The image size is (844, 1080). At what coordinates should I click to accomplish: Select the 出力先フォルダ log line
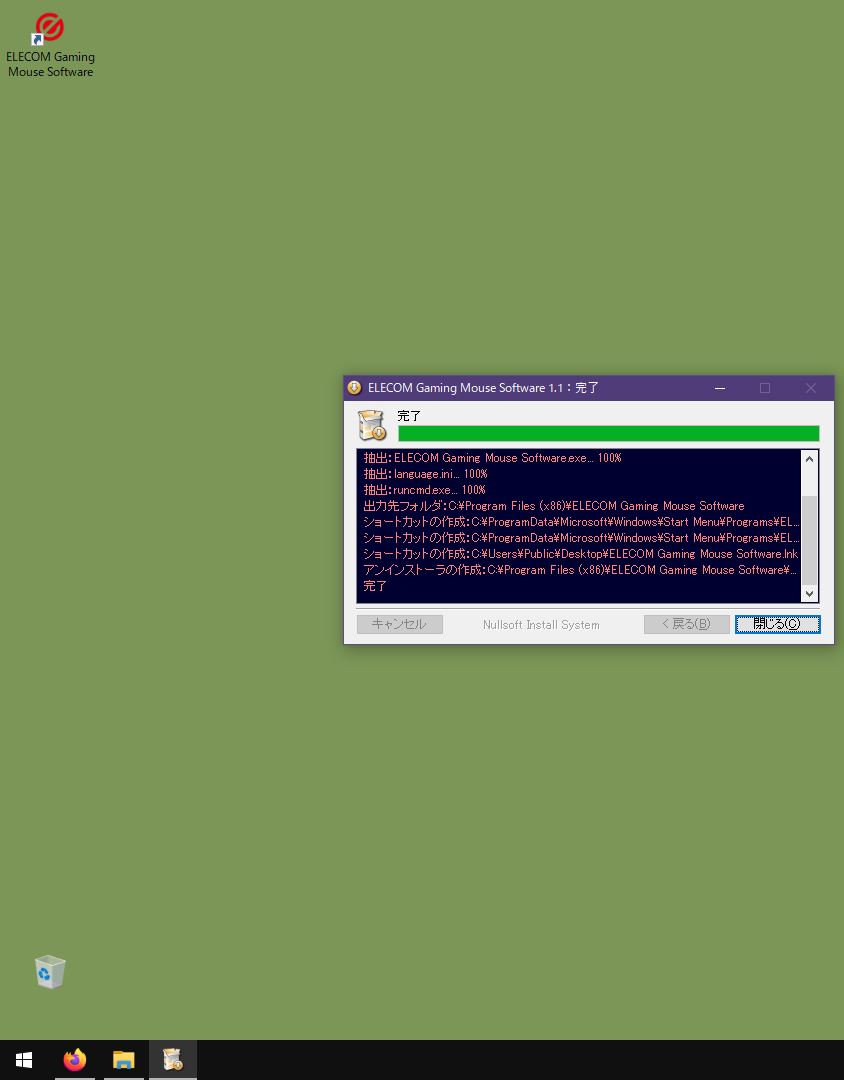pos(554,506)
